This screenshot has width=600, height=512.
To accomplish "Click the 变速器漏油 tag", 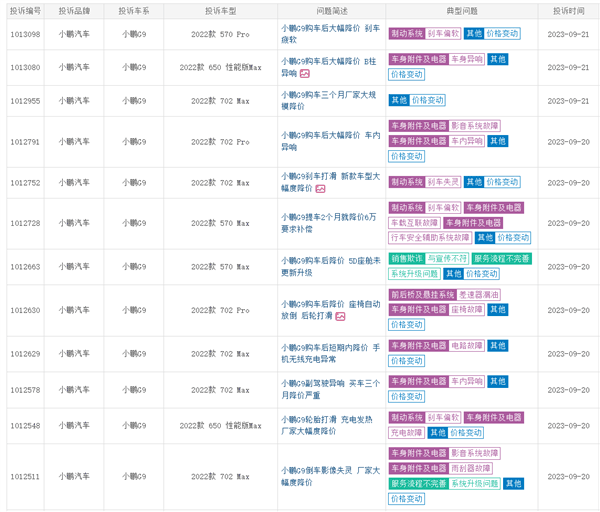I will (479, 295).
